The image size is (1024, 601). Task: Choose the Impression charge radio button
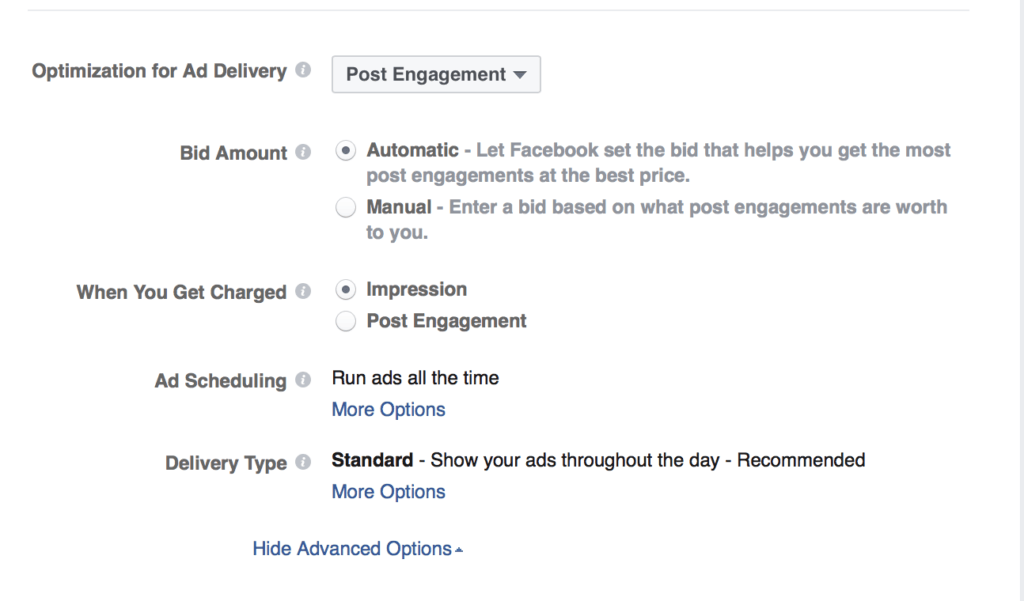[x=345, y=290]
